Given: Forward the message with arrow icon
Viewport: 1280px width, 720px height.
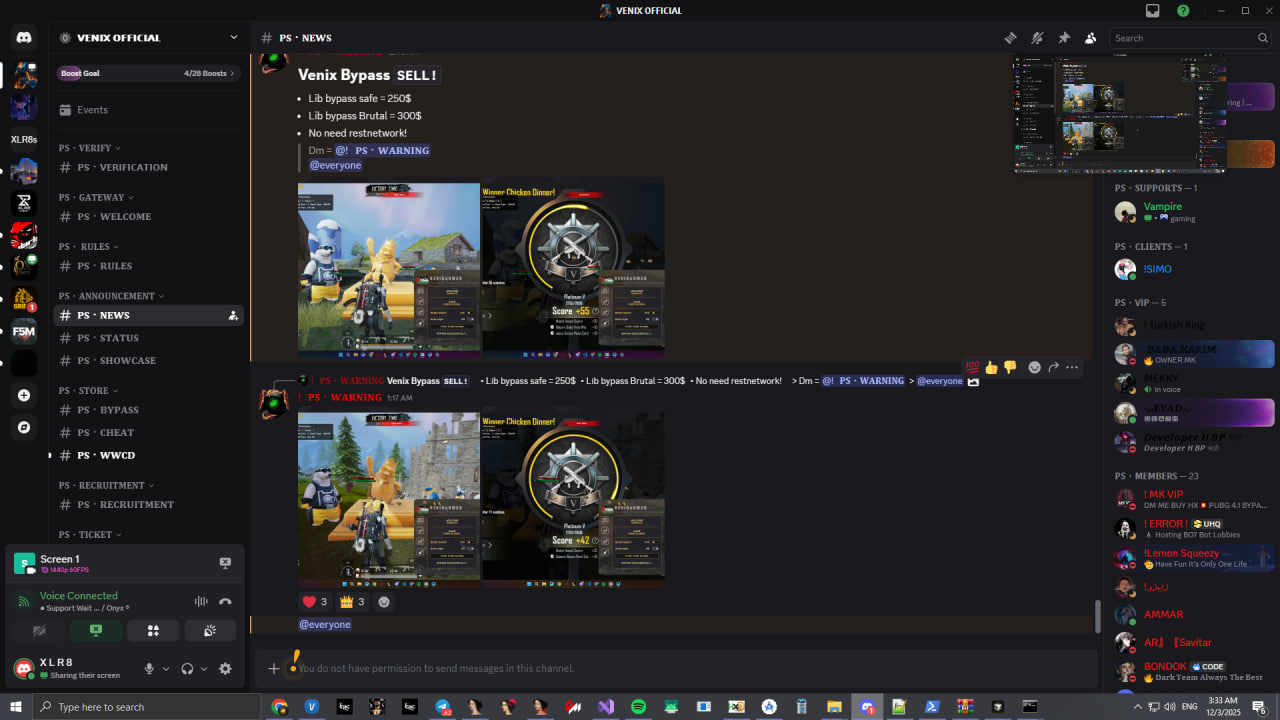Looking at the screenshot, I should 1053,367.
